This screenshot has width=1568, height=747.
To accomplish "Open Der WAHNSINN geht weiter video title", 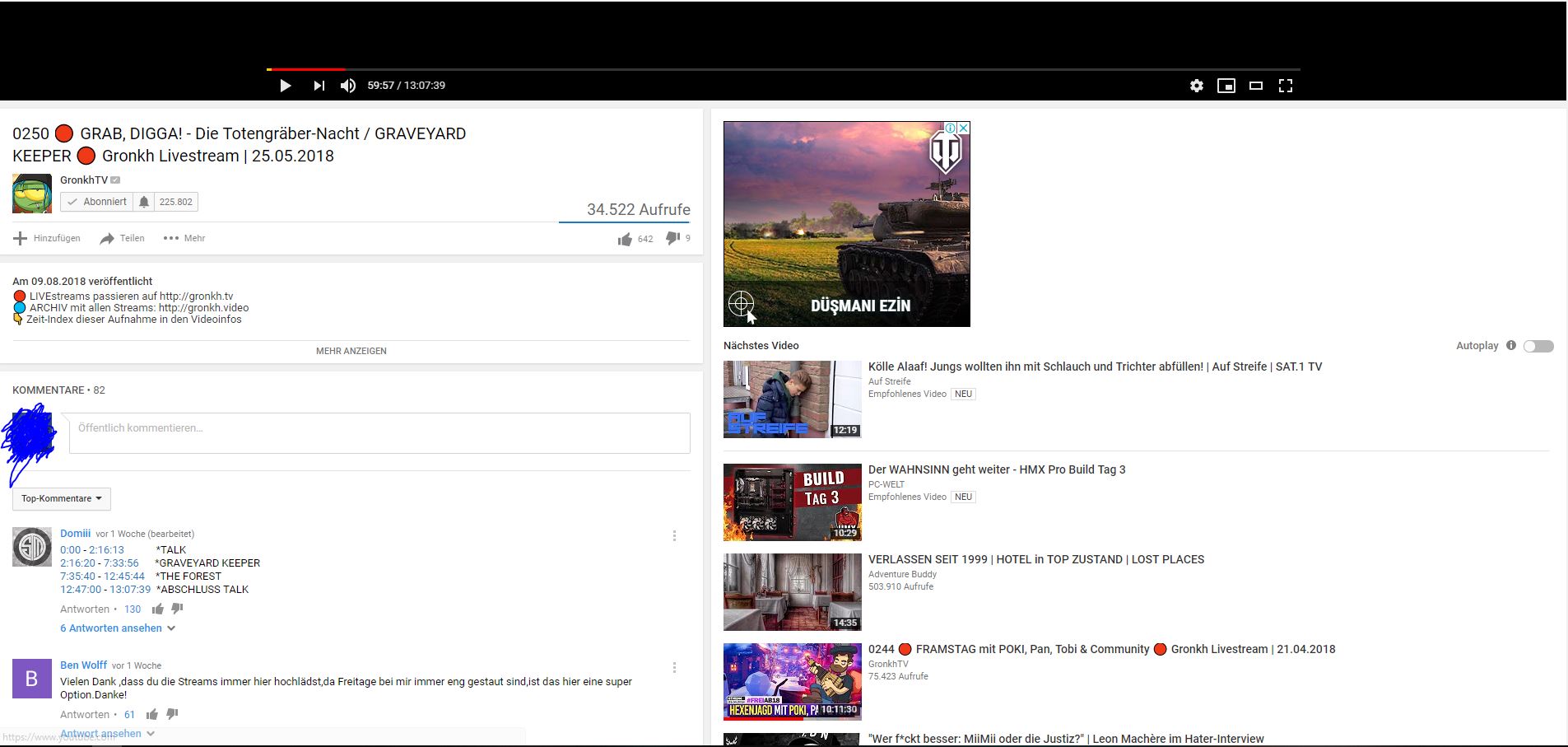I will click(x=997, y=470).
